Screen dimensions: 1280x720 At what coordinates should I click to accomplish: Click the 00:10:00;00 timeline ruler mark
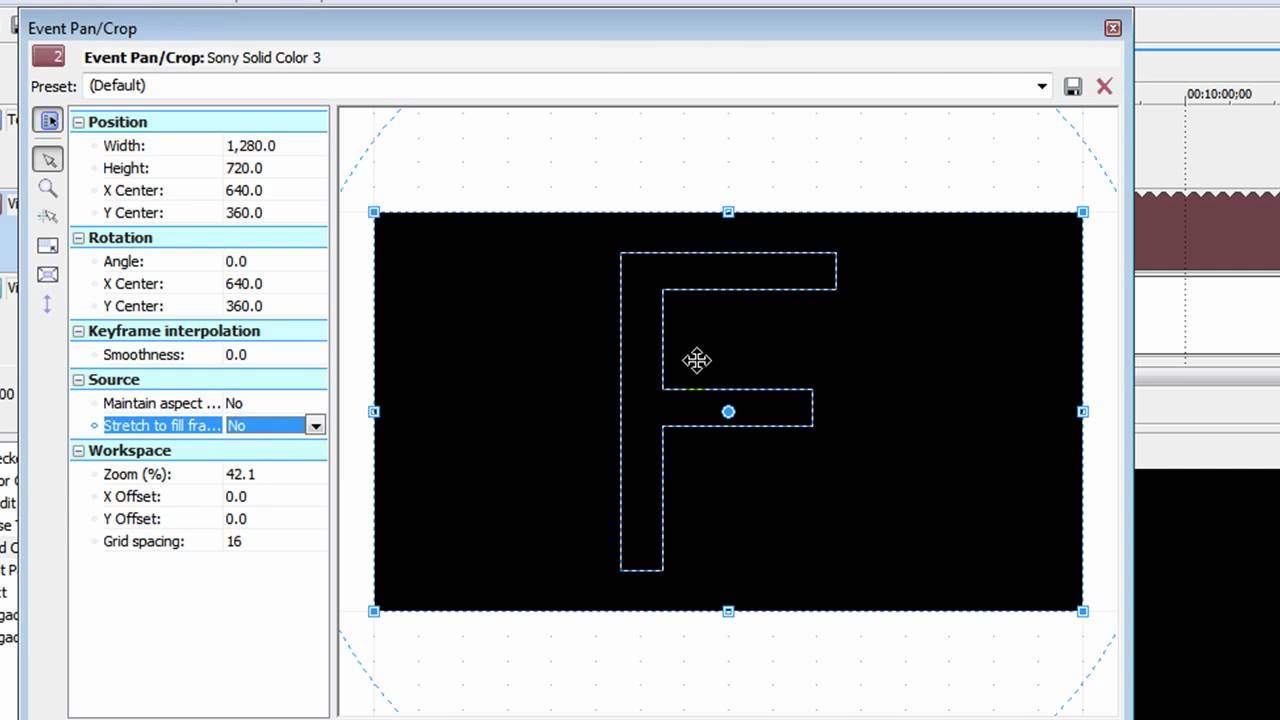1219,94
